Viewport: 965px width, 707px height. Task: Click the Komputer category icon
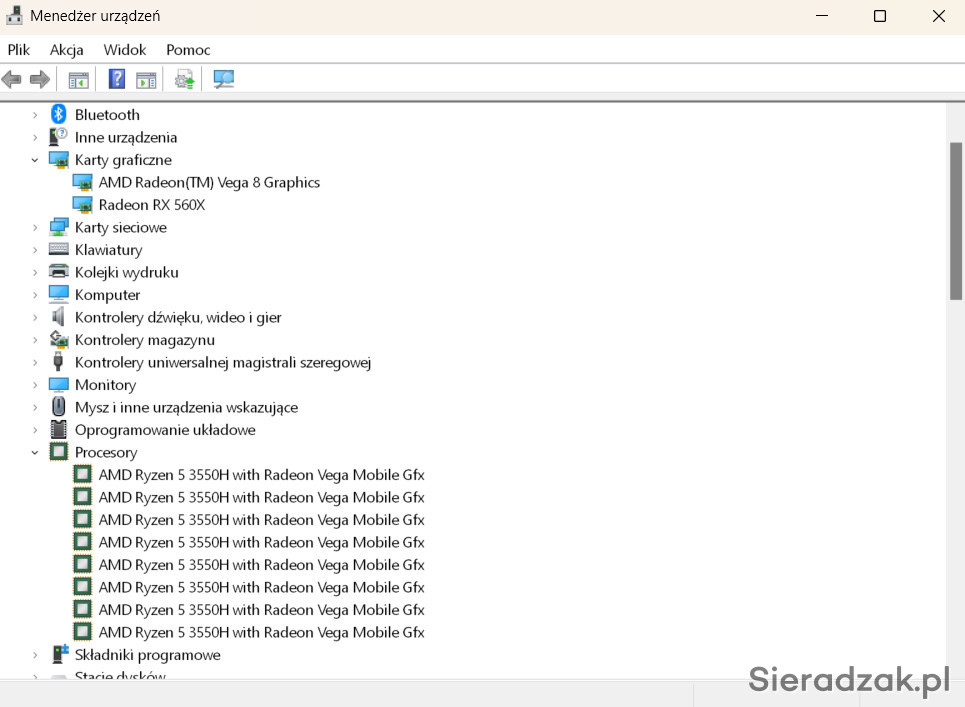[x=58, y=294]
